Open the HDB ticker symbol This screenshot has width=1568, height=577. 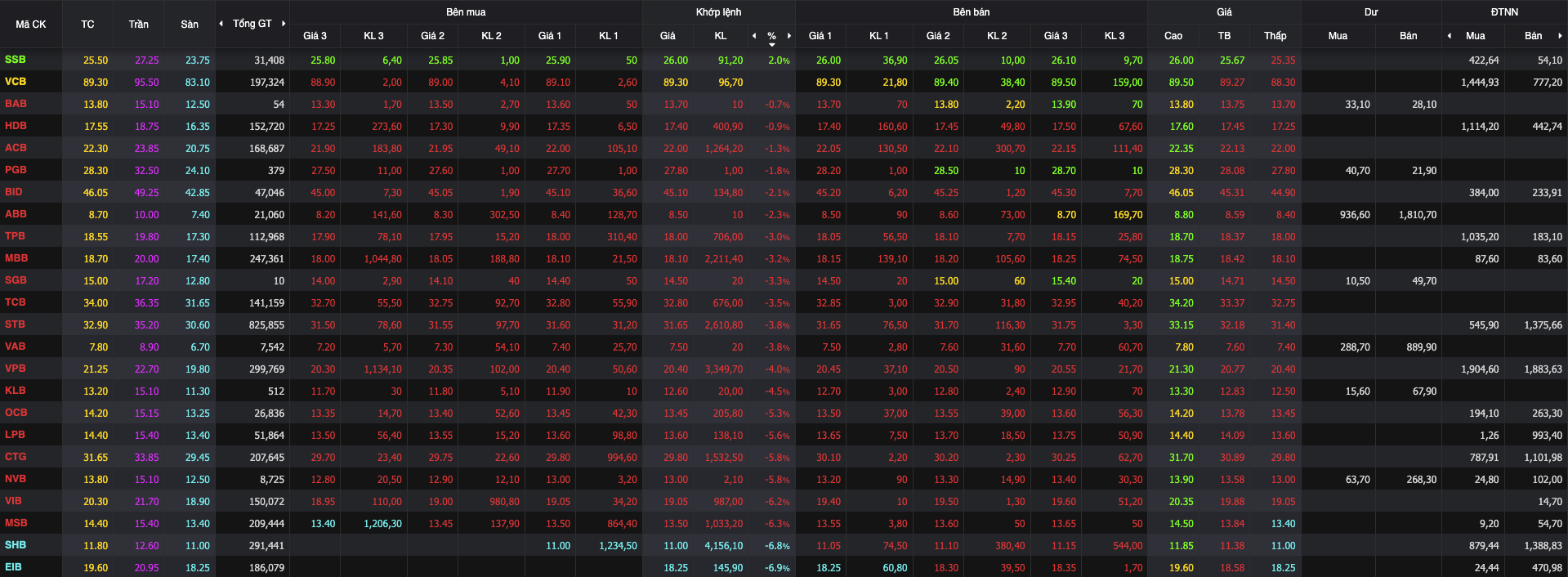click(16, 126)
